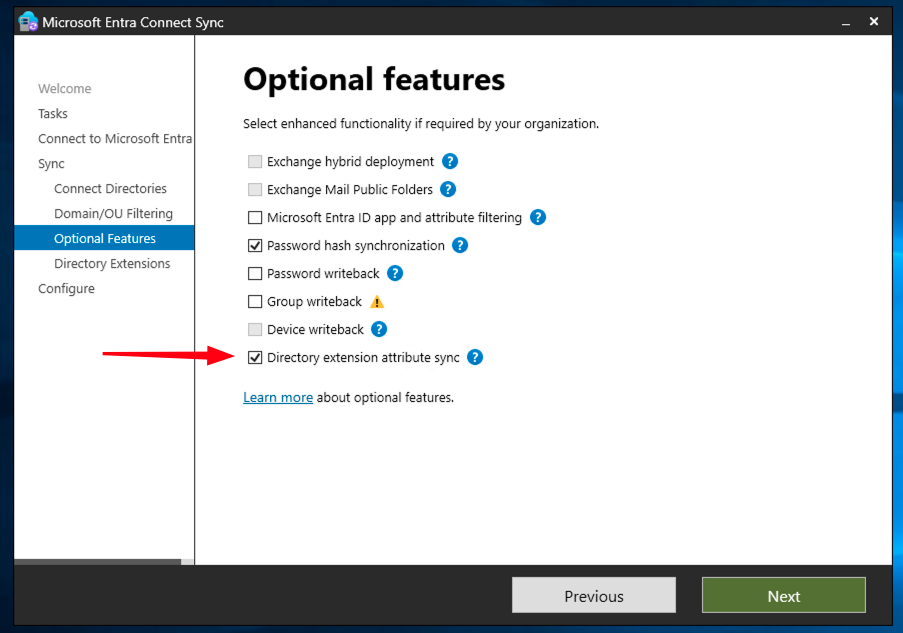Open Connect Directories step

click(x=111, y=188)
